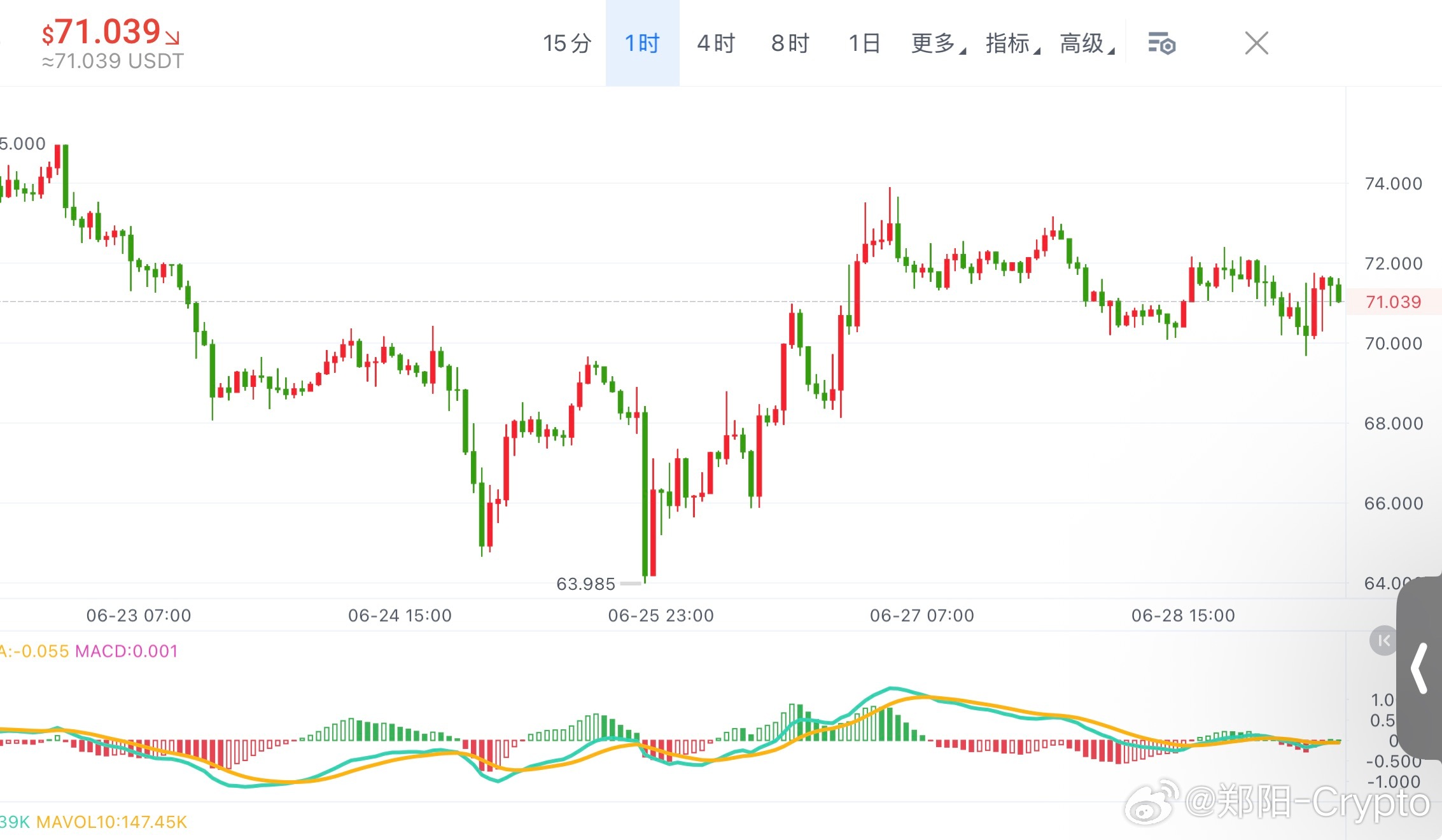Click the ≈71.039 USDT conversion text

(x=113, y=61)
